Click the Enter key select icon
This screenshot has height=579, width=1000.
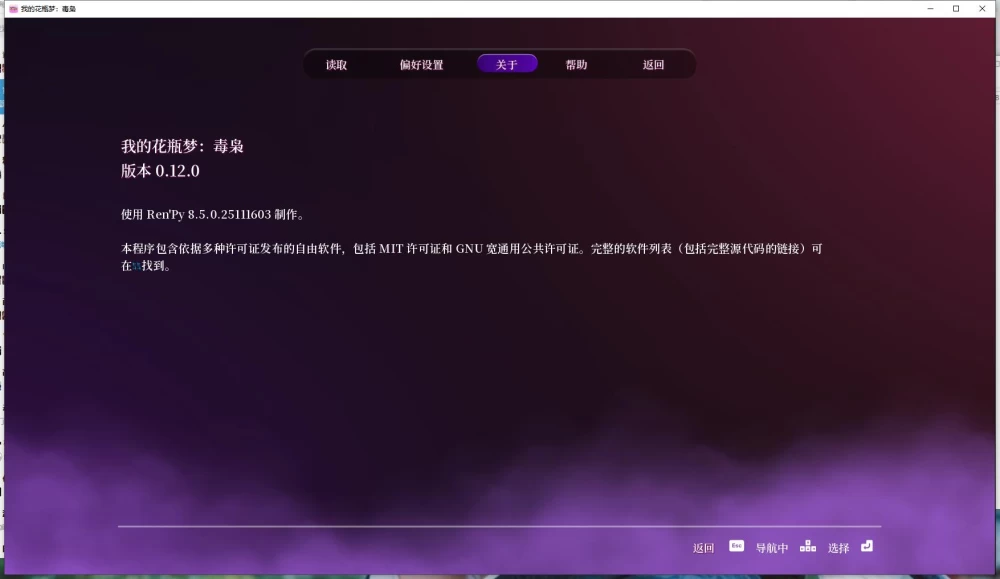[867, 546]
